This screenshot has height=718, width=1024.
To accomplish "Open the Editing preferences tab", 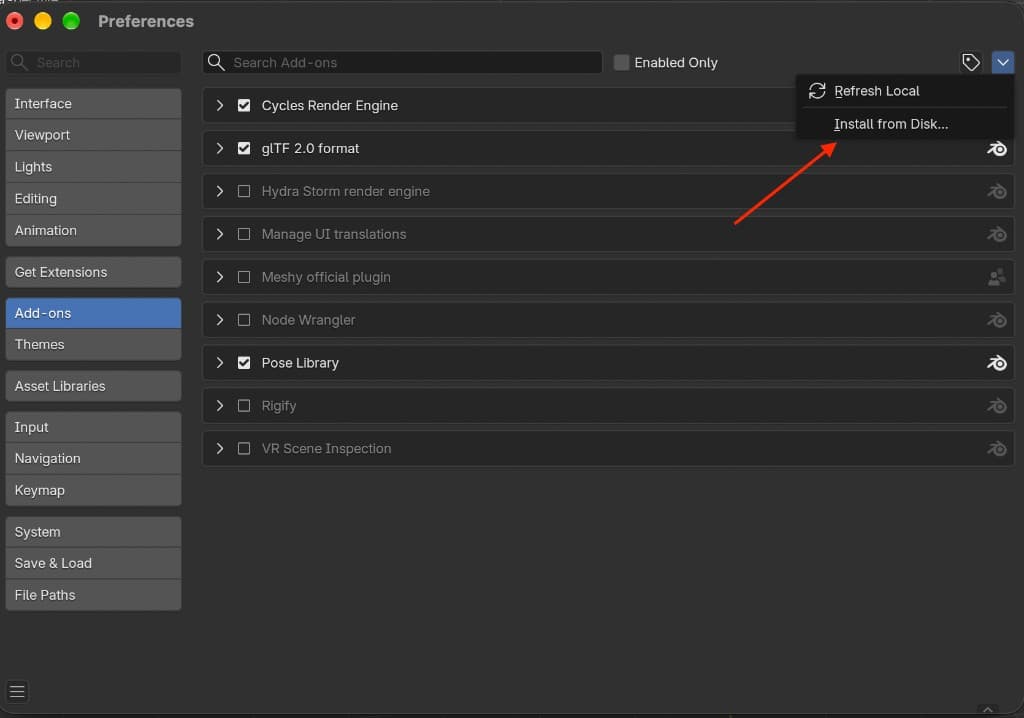I will coord(93,199).
